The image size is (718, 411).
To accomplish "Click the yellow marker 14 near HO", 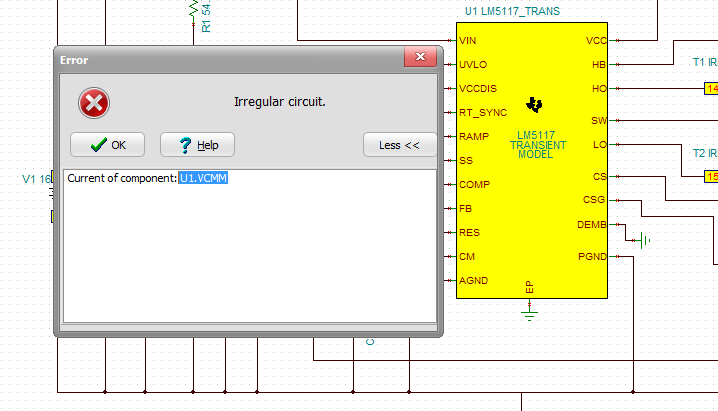I will pos(711,88).
